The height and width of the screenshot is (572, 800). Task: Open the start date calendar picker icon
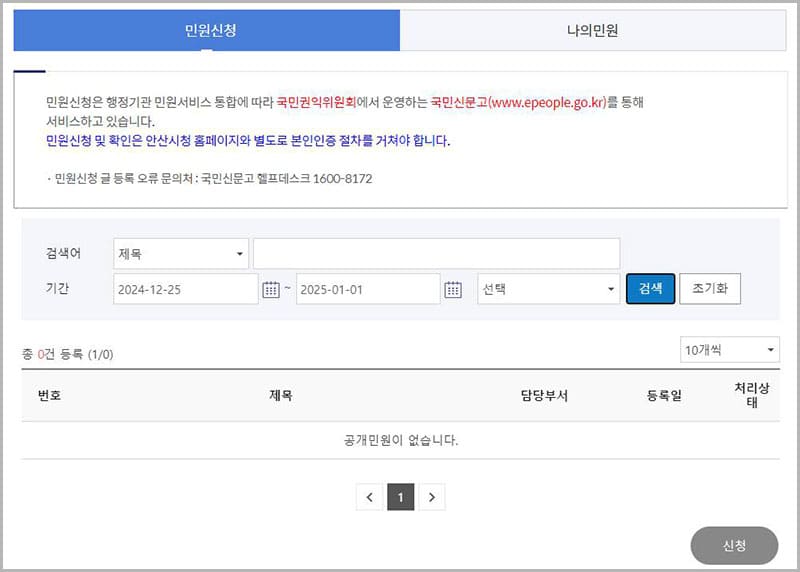271,289
